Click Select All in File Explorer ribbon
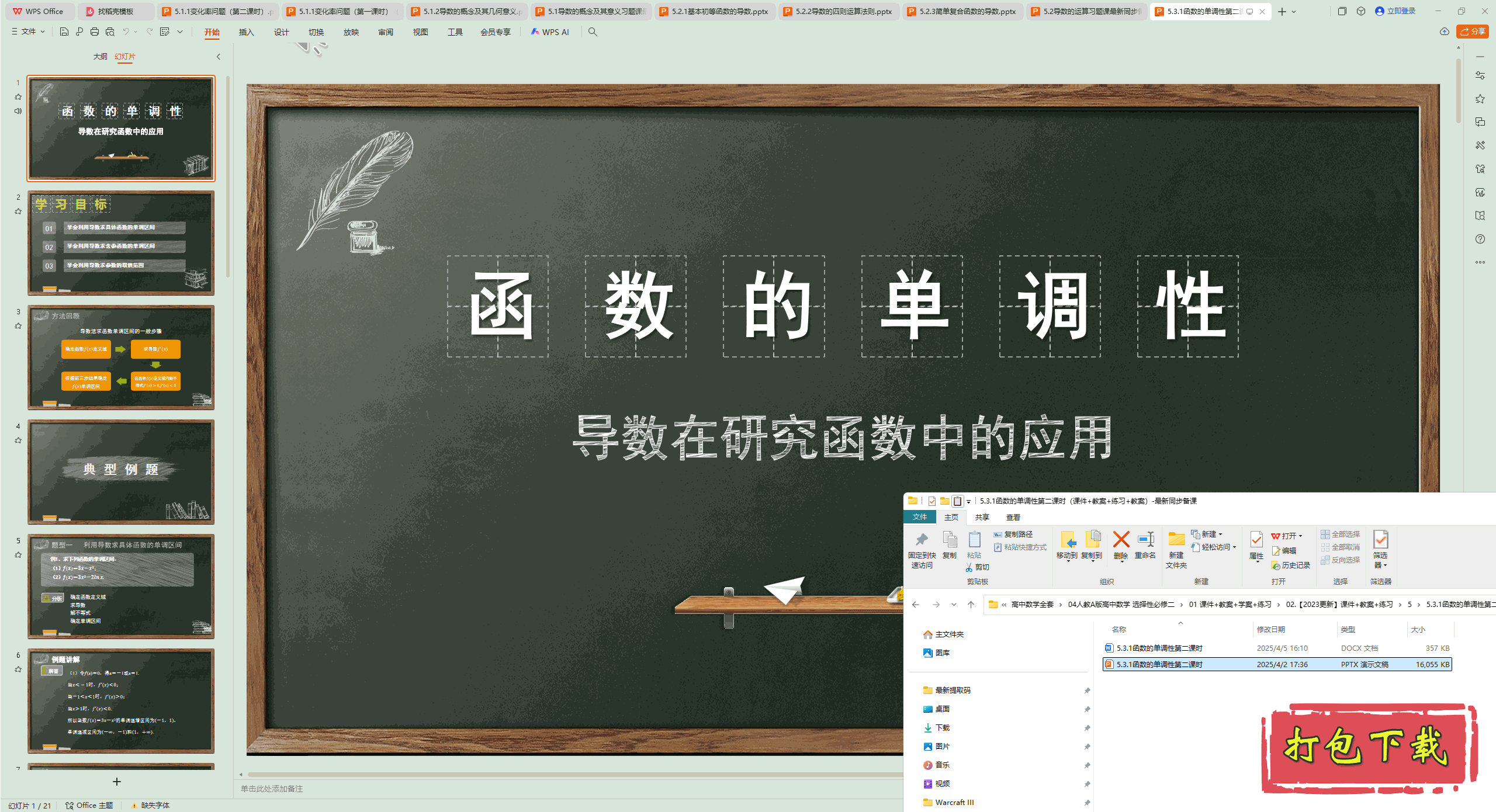 click(1341, 535)
